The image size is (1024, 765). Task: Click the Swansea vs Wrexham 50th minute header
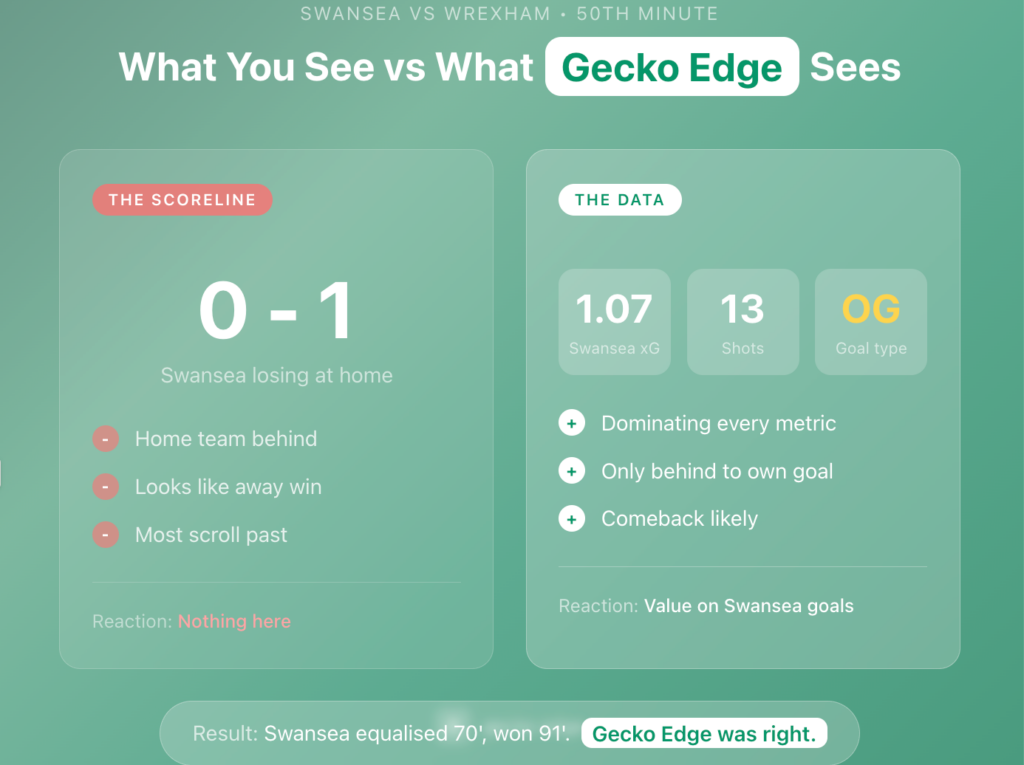click(x=510, y=14)
